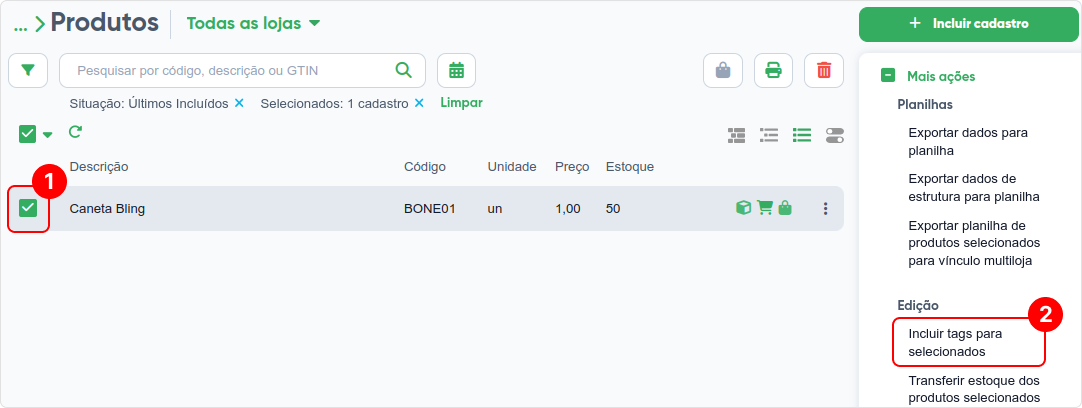
Task: Uncheck the Caneta Bling row checkbox
Action: point(28,208)
